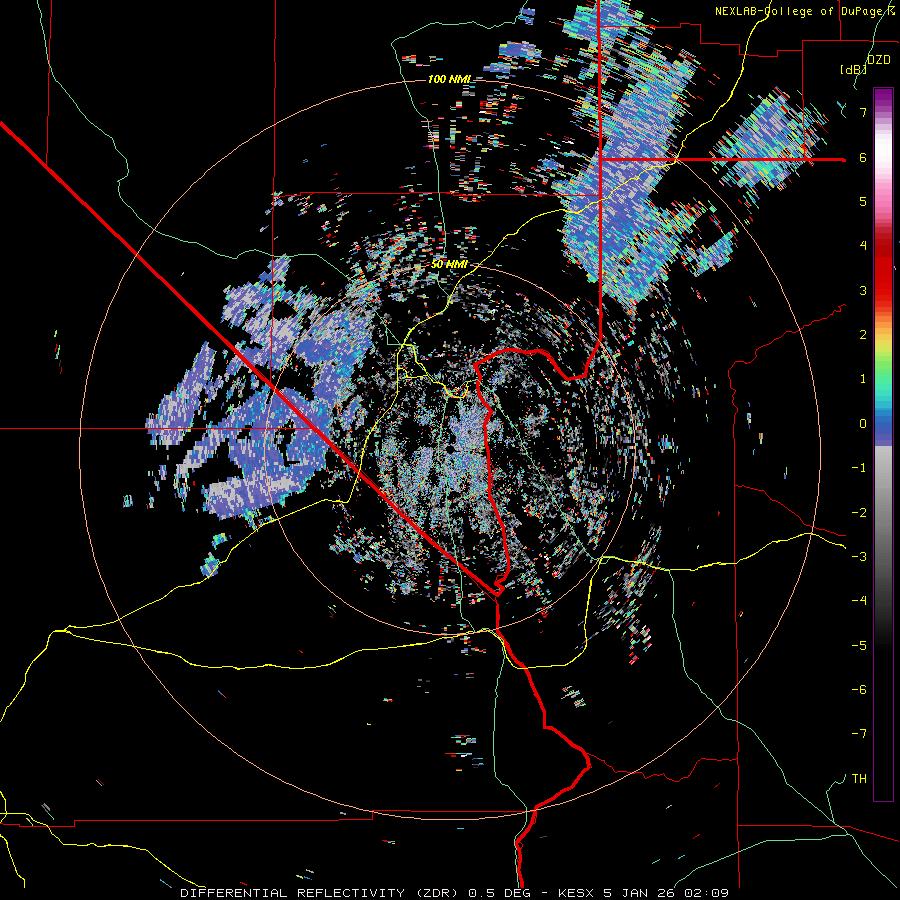The height and width of the screenshot is (900, 900).
Task: Select the "-1" scale label
Action: [x=859, y=468]
